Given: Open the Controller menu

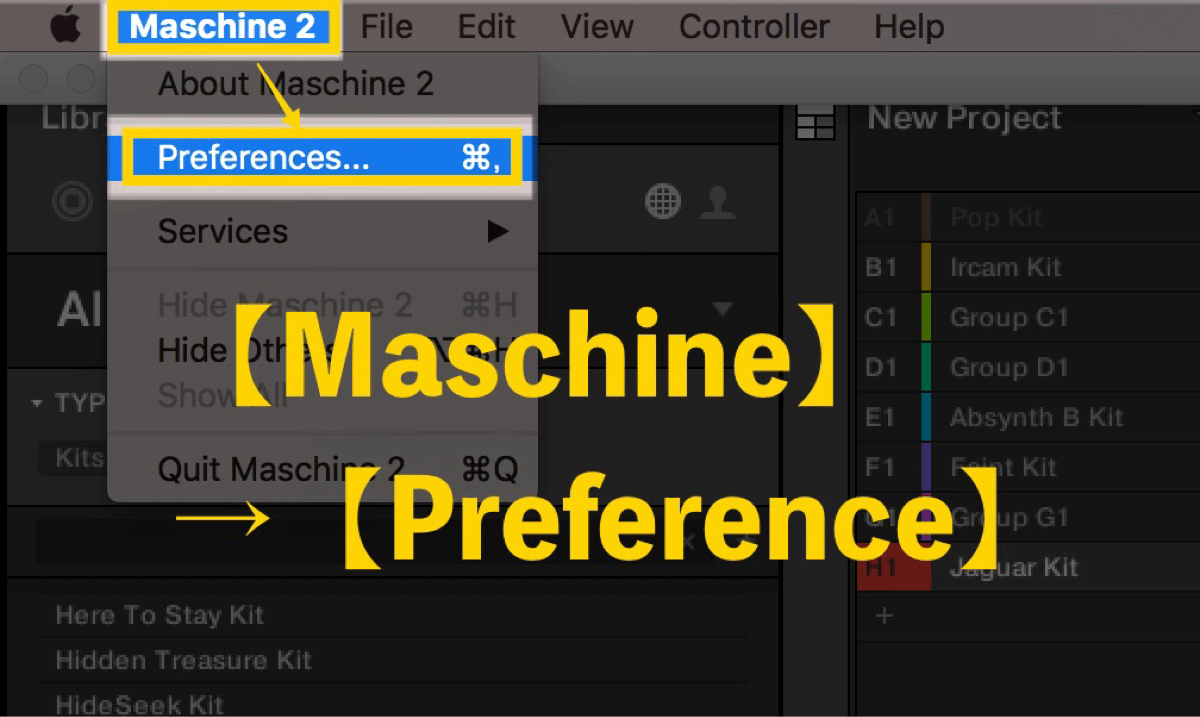Looking at the screenshot, I should coord(754,27).
